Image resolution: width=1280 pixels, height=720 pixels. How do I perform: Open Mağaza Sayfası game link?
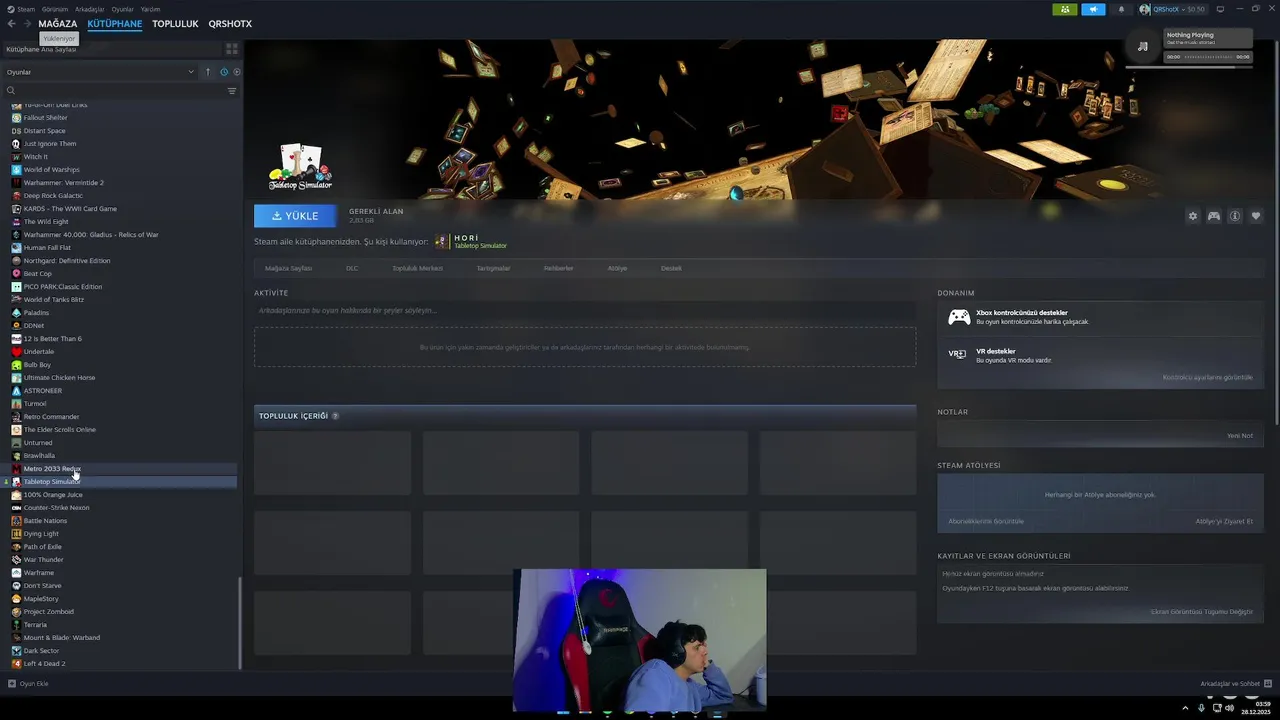click(288, 268)
